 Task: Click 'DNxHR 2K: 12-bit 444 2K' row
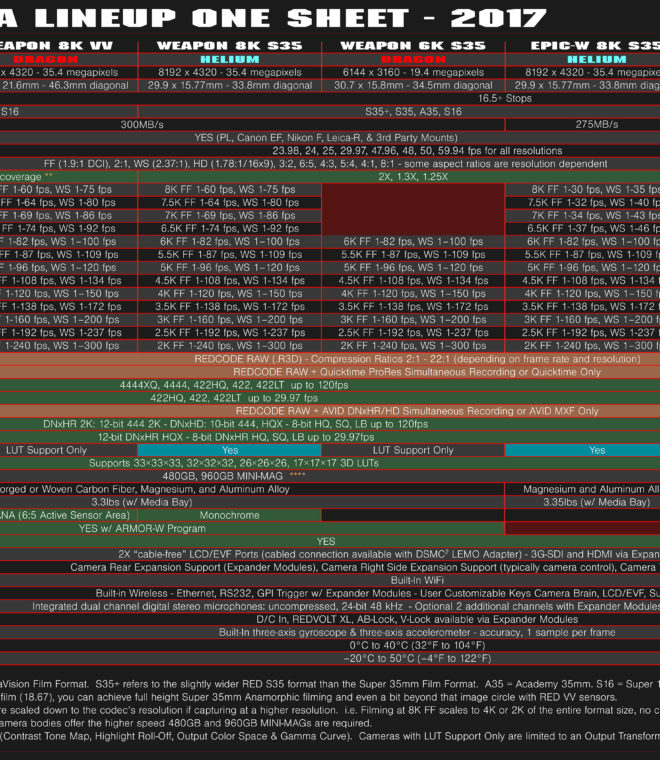coord(330,424)
